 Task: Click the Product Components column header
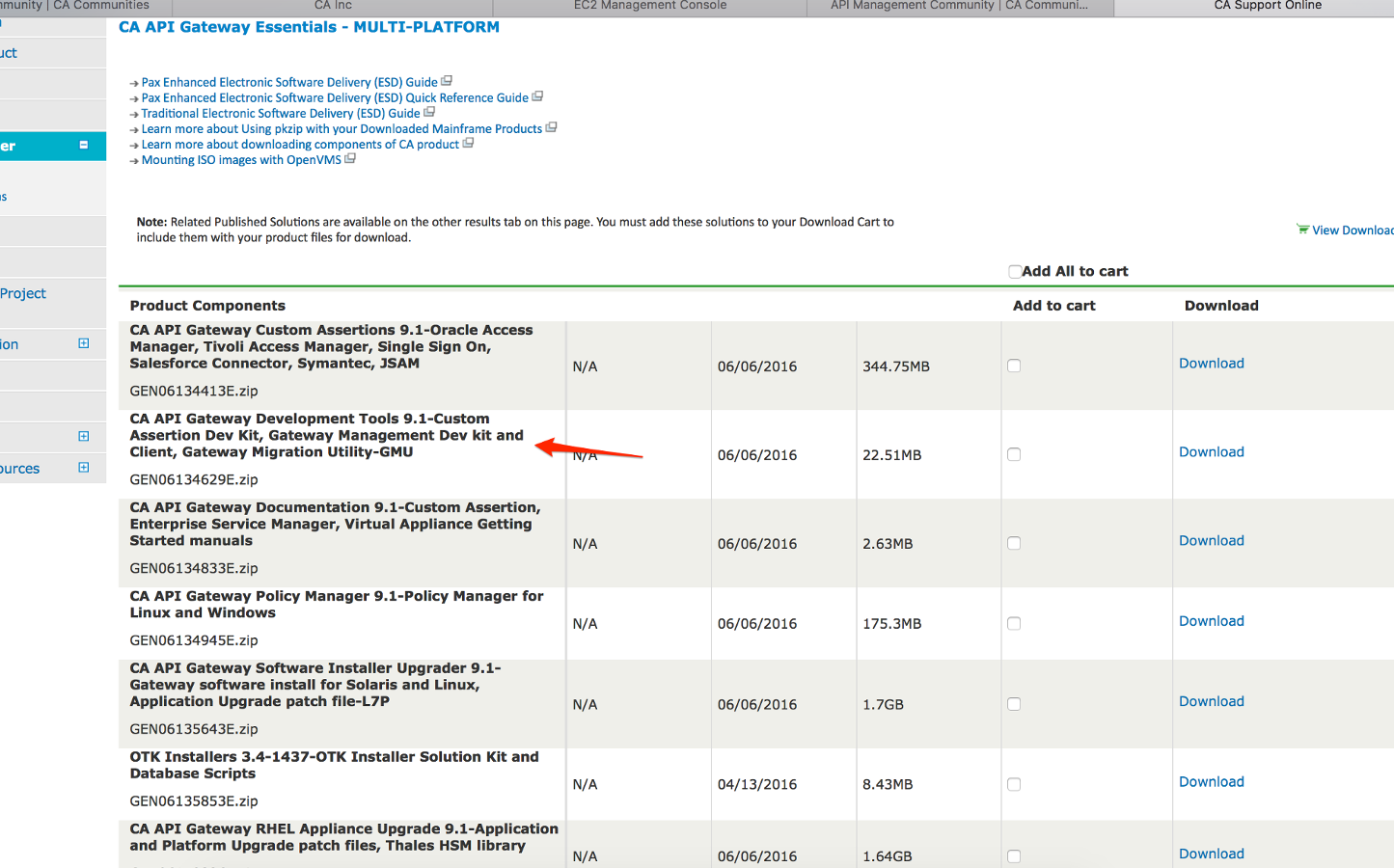207,306
